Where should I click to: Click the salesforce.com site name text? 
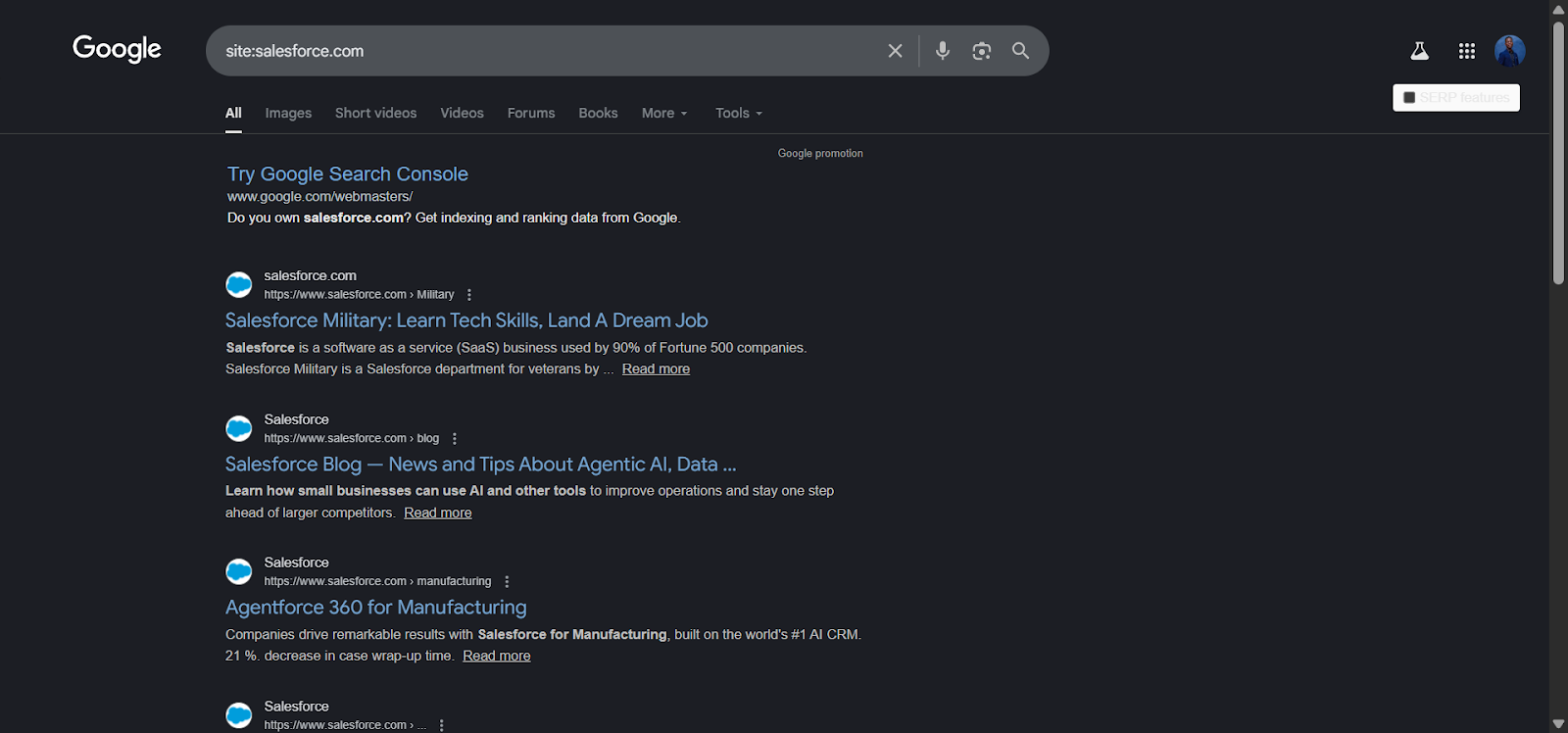coord(310,276)
